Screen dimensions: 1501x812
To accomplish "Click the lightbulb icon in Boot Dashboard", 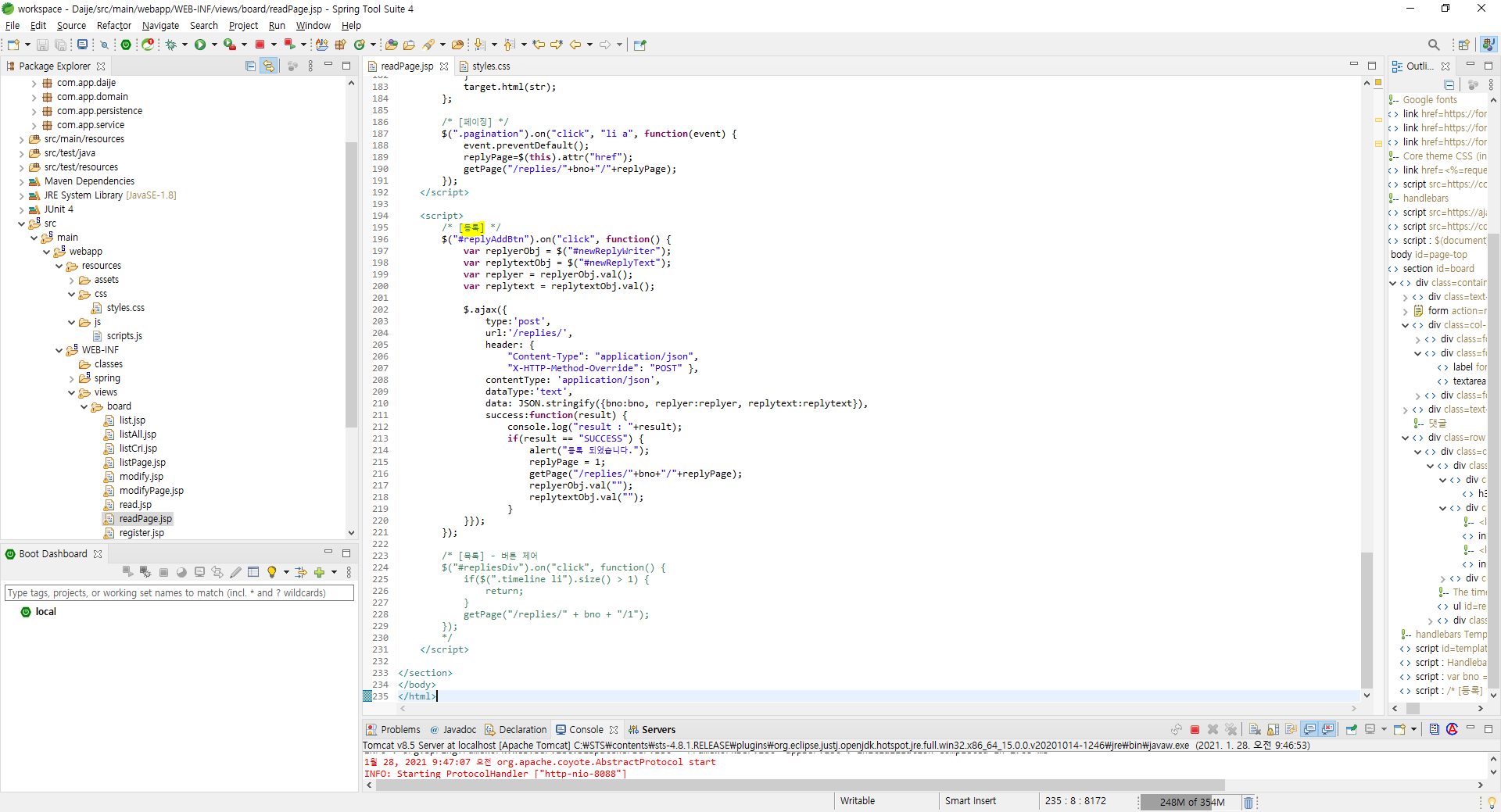I will click(x=271, y=572).
